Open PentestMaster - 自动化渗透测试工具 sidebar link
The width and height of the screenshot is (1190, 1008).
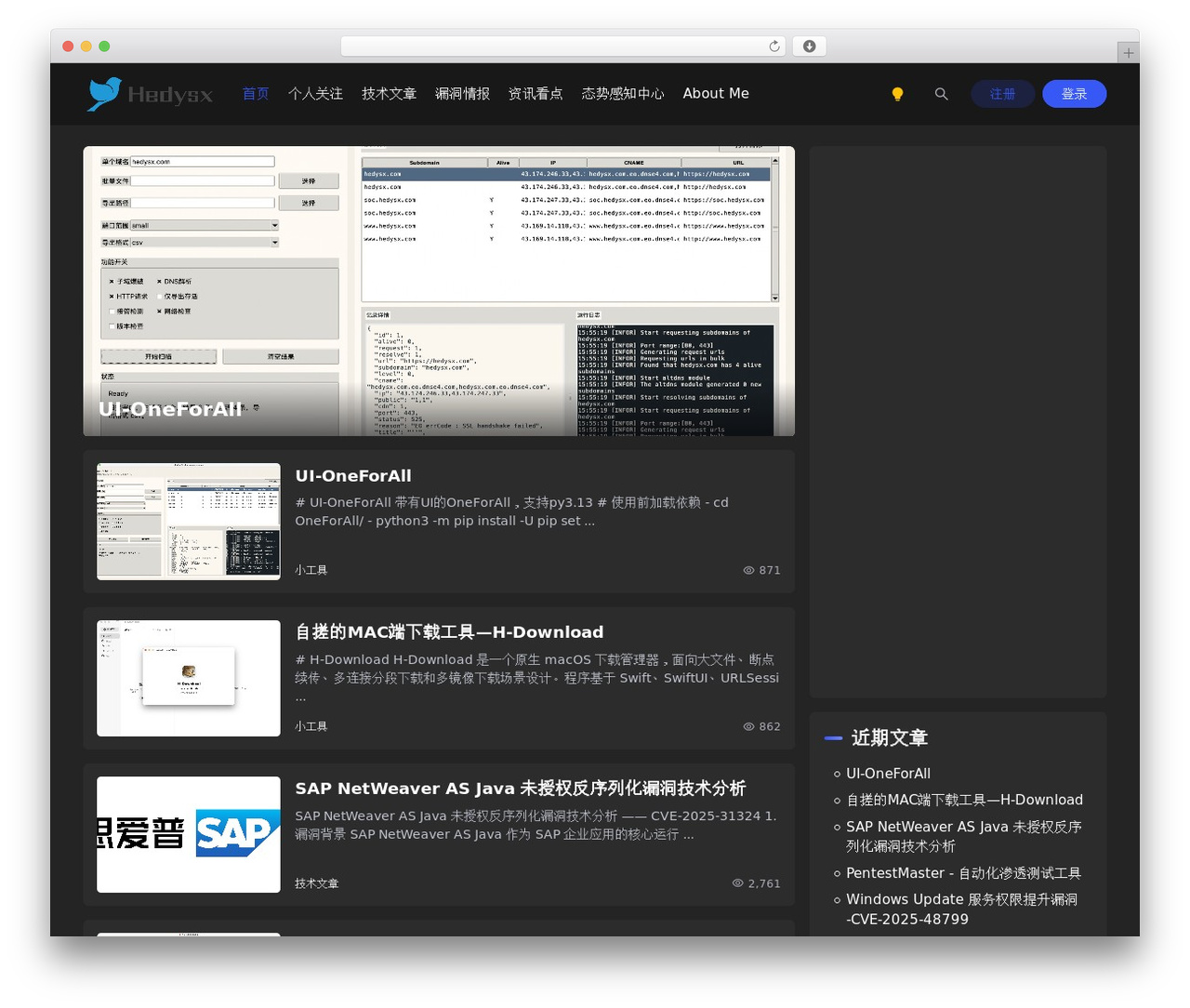[963, 873]
